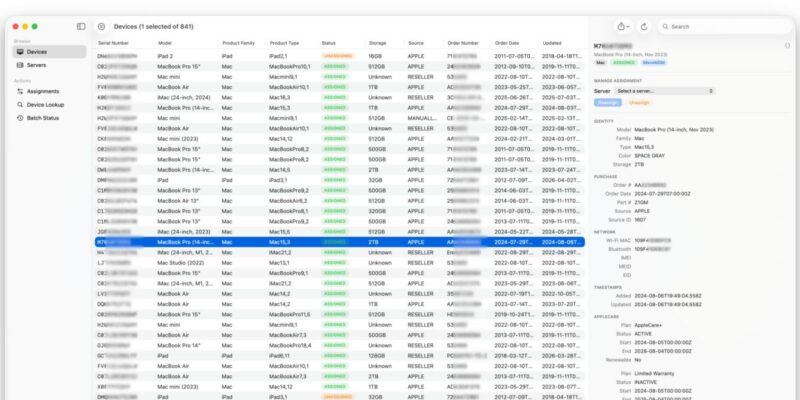The image size is (800, 400).
Task: Click the 'MacBookPro9,1' product type cell
Action: coord(288,273)
